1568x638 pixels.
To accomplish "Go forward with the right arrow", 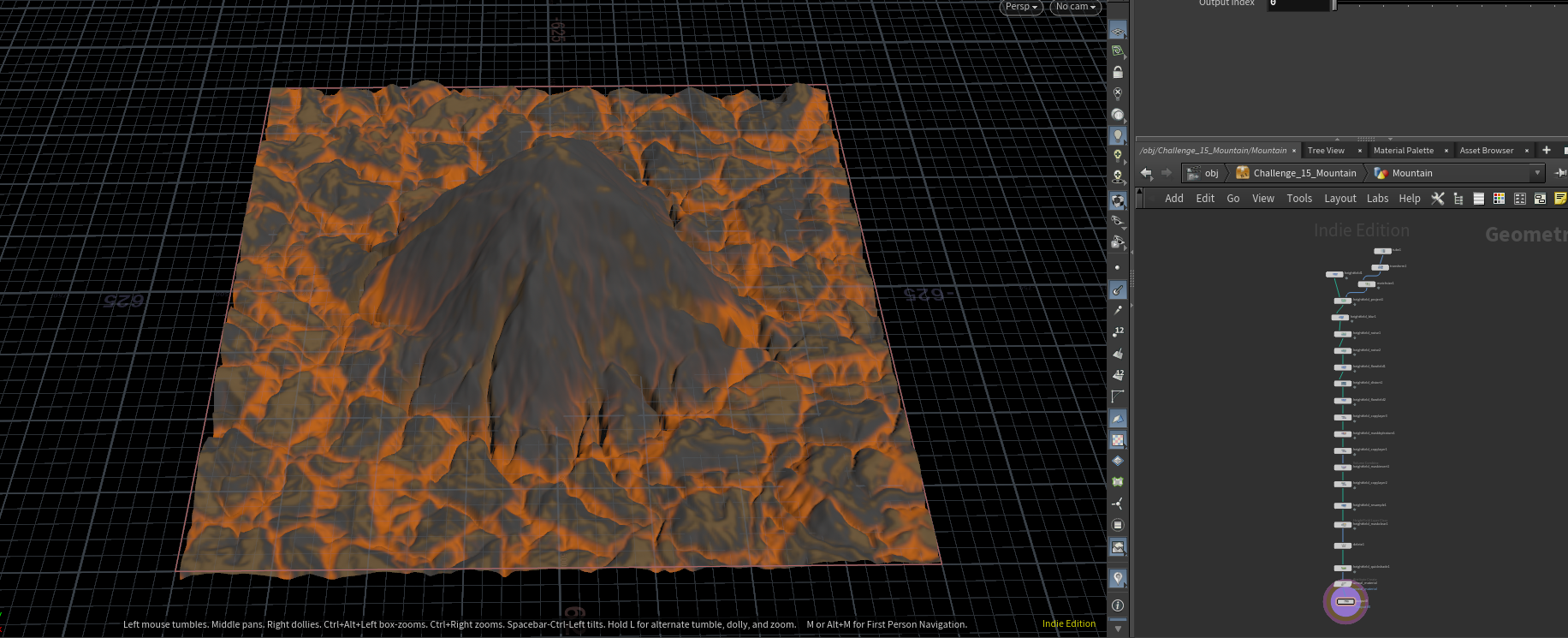I will click(x=1167, y=173).
